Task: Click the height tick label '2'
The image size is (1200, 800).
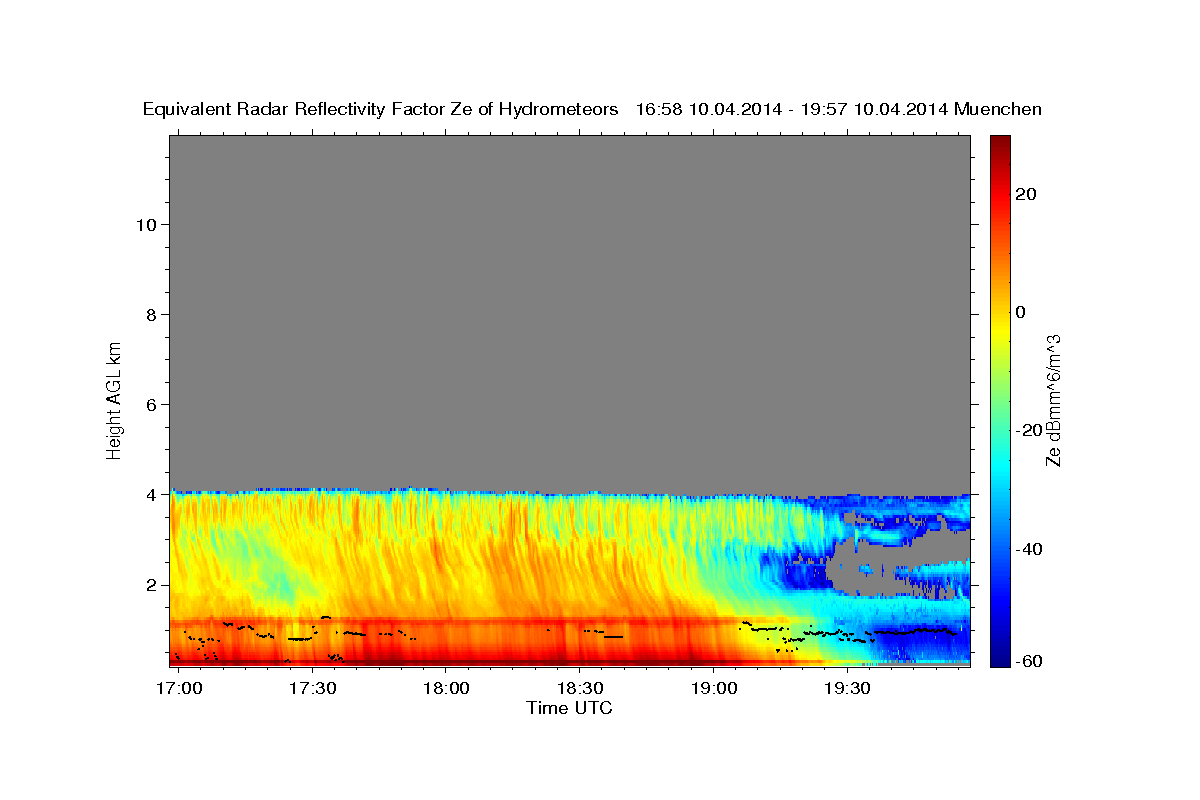Action: (x=149, y=584)
